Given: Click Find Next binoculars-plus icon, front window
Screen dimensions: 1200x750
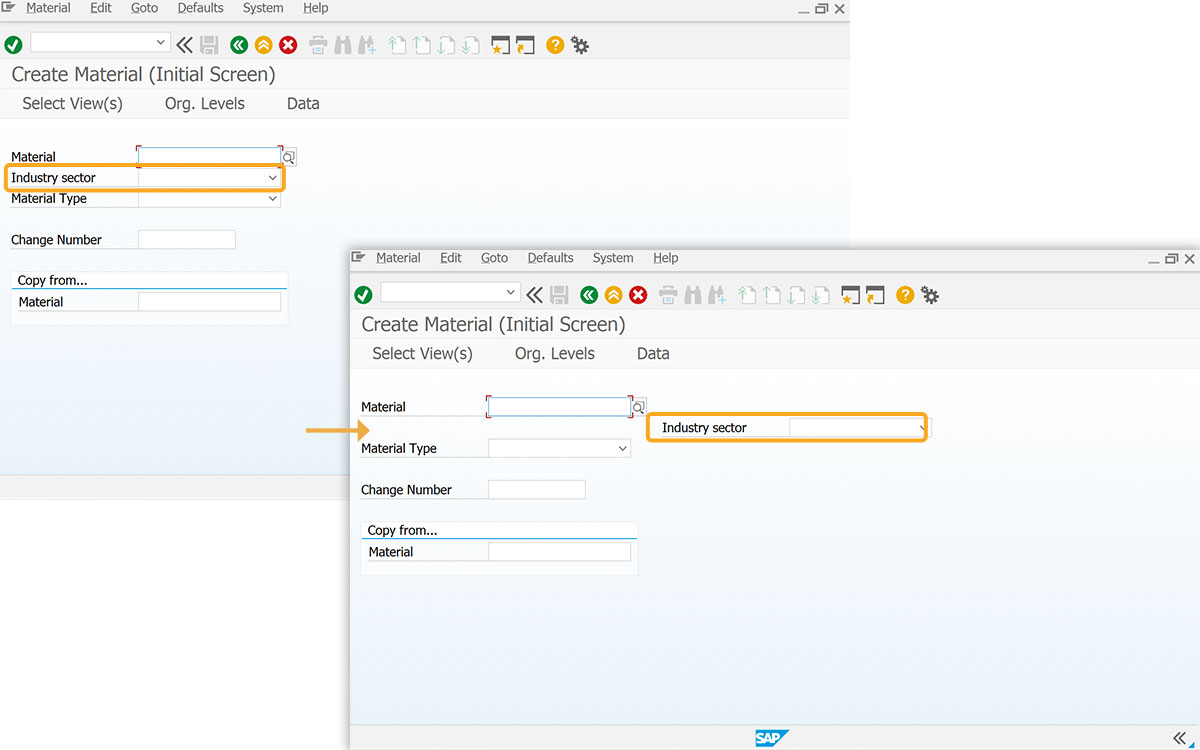Looking at the screenshot, I should [x=717, y=295].
